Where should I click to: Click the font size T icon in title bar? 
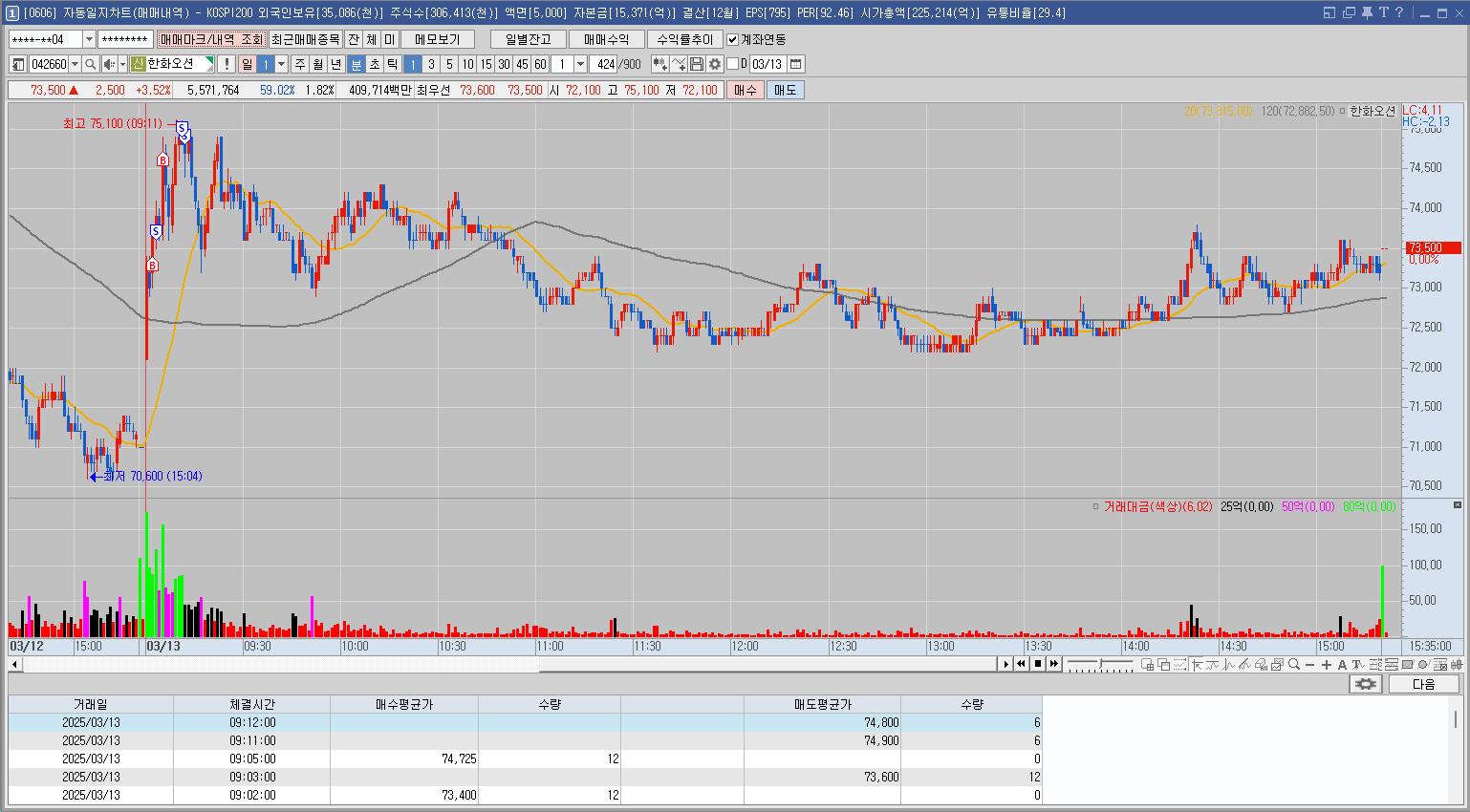[1384, 12]
